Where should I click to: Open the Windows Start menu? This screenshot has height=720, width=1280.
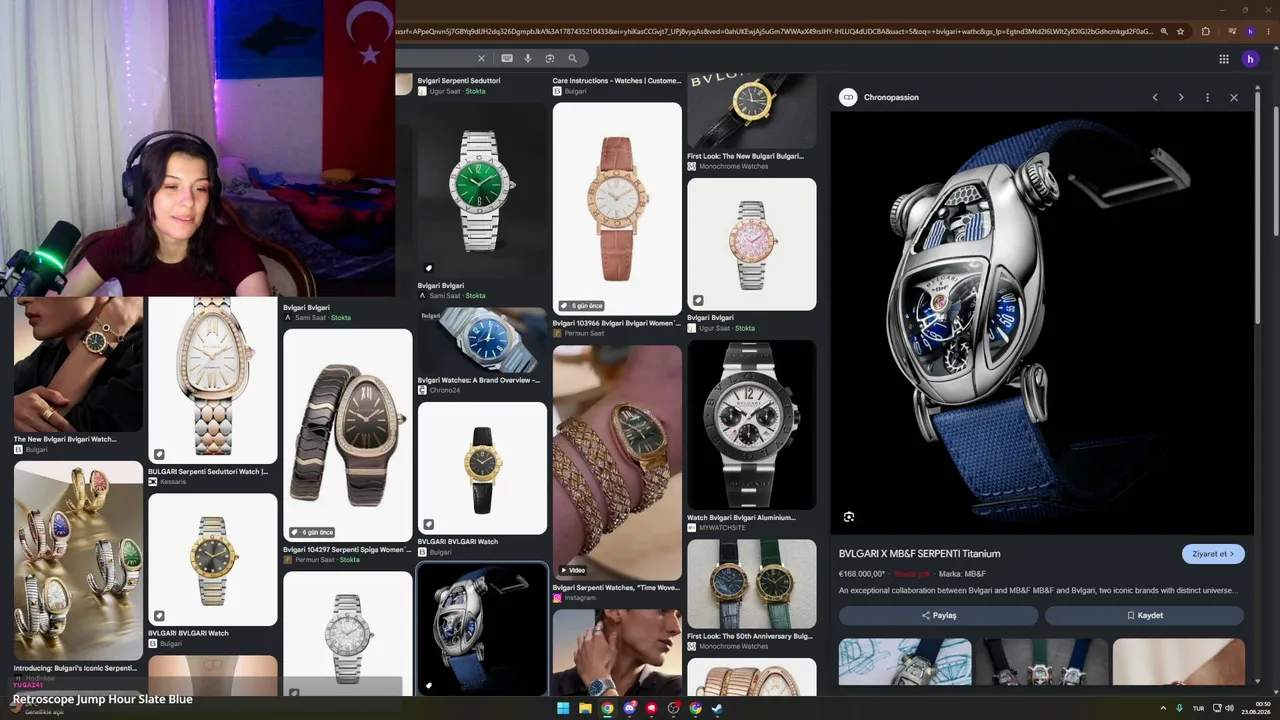click(563, 708)
